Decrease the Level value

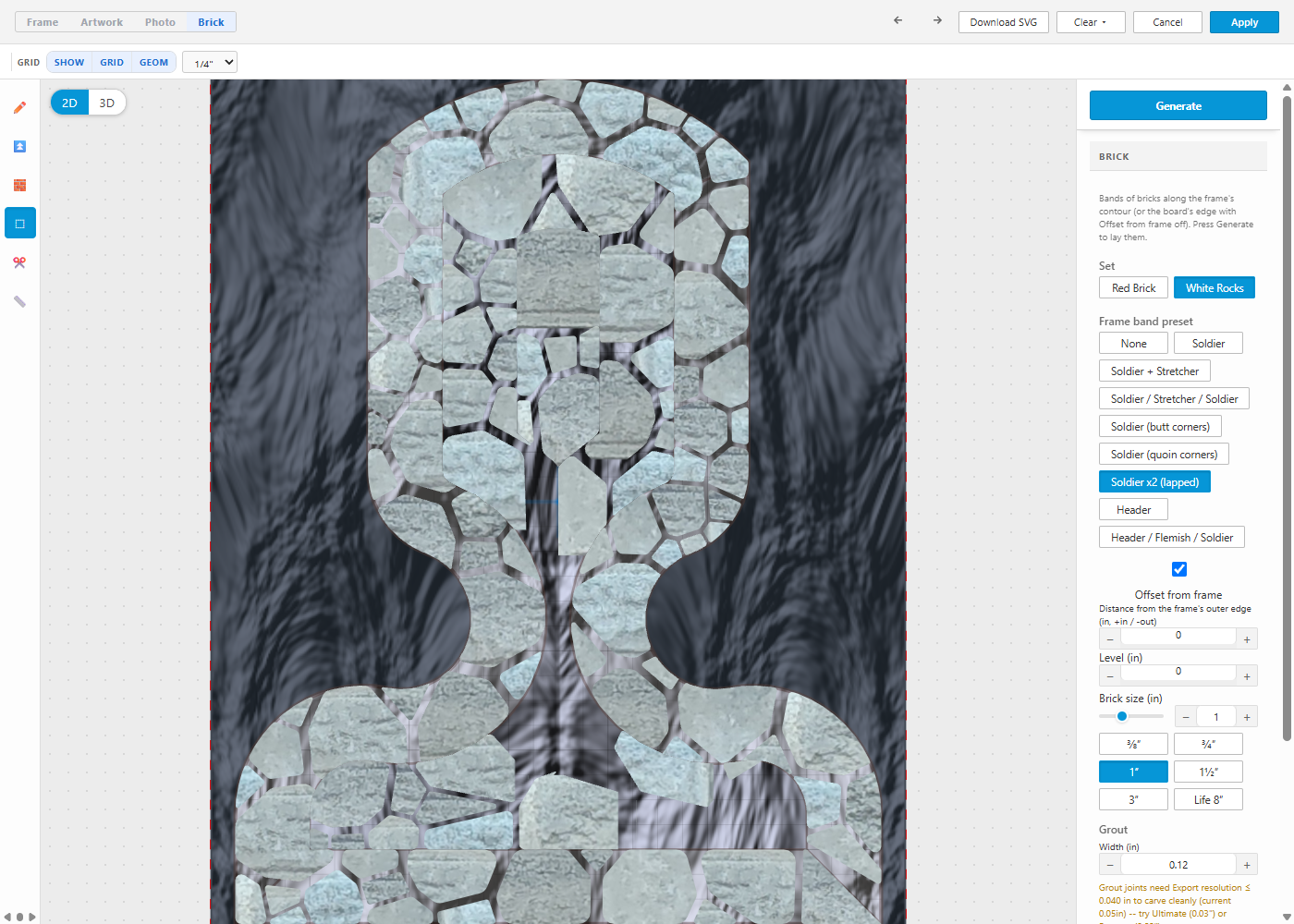(1110, 676)
